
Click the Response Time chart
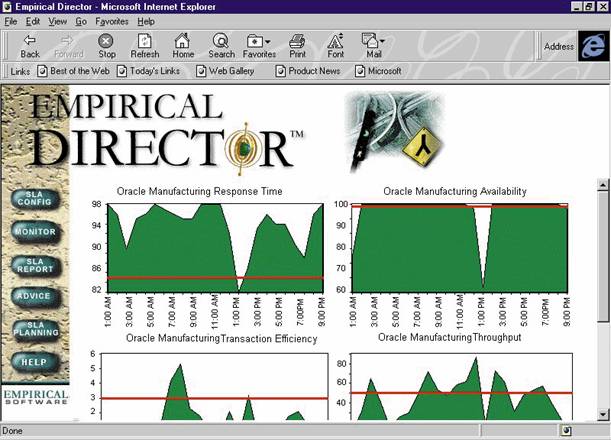click(x=215, y=248)
